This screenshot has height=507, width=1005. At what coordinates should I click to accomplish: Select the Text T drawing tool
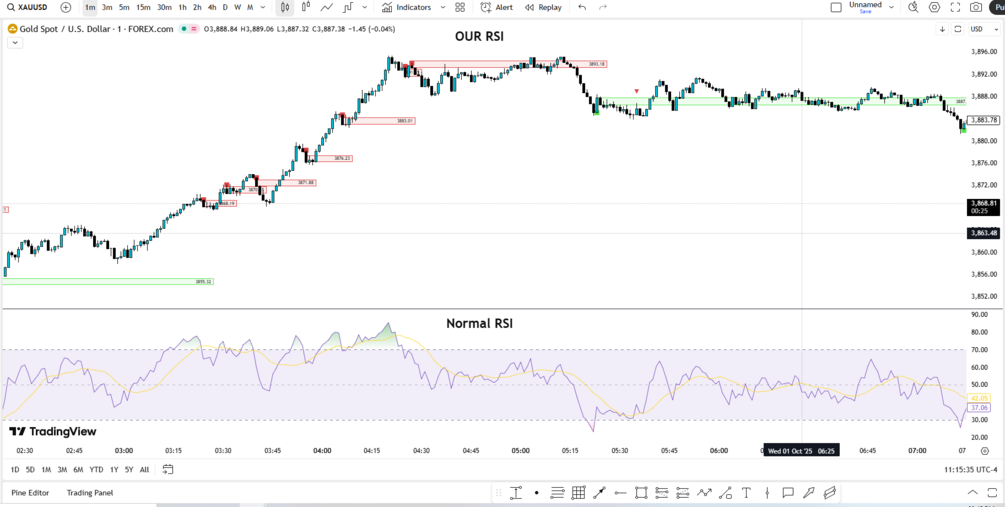[746, 493]
